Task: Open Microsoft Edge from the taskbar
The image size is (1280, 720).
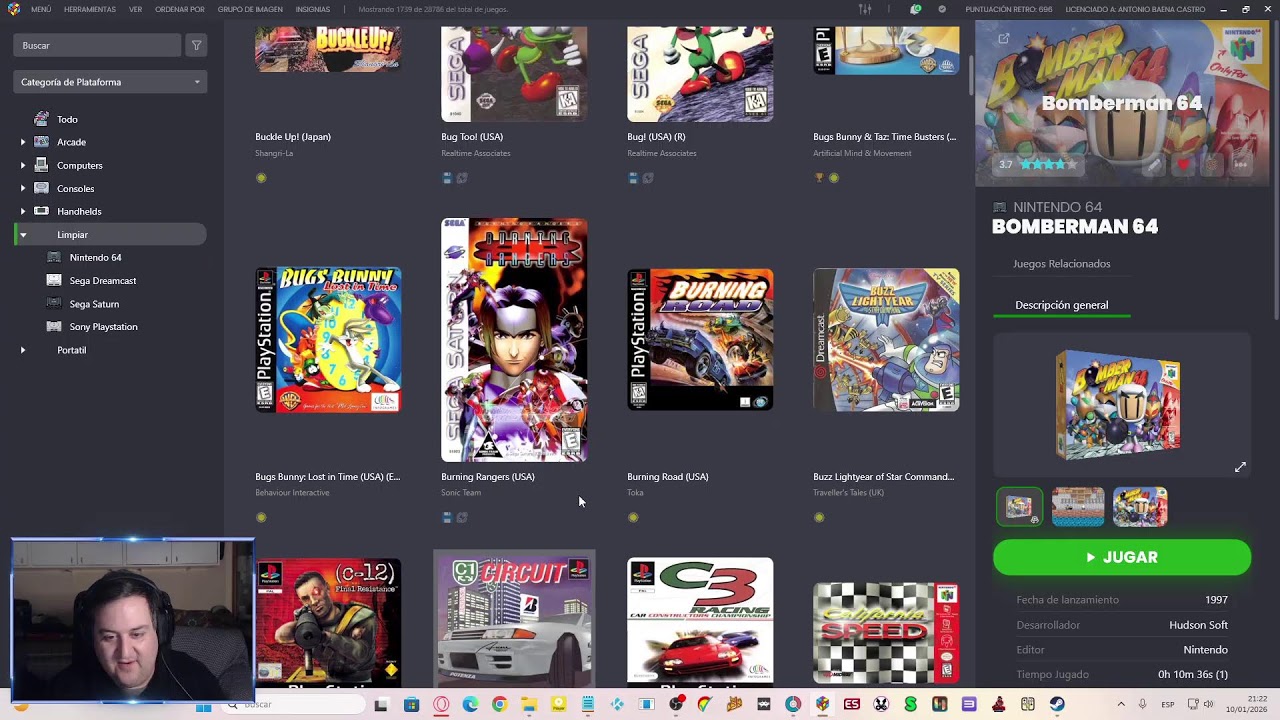Action: pos(470,705)
